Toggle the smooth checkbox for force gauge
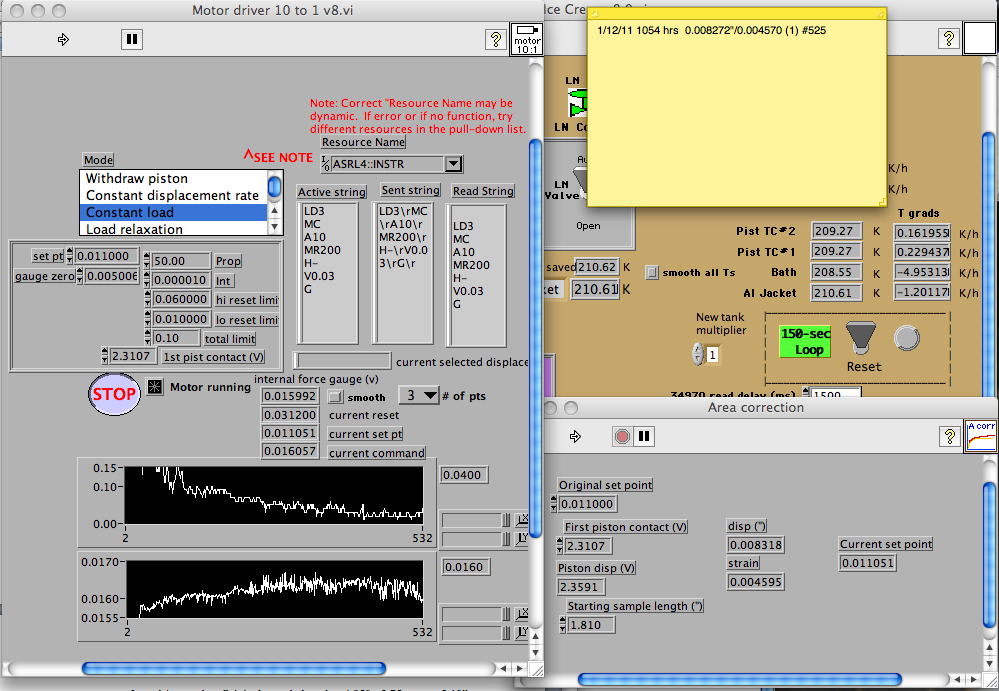Screen dimensions: 999x691 click(x=336, y=397)
